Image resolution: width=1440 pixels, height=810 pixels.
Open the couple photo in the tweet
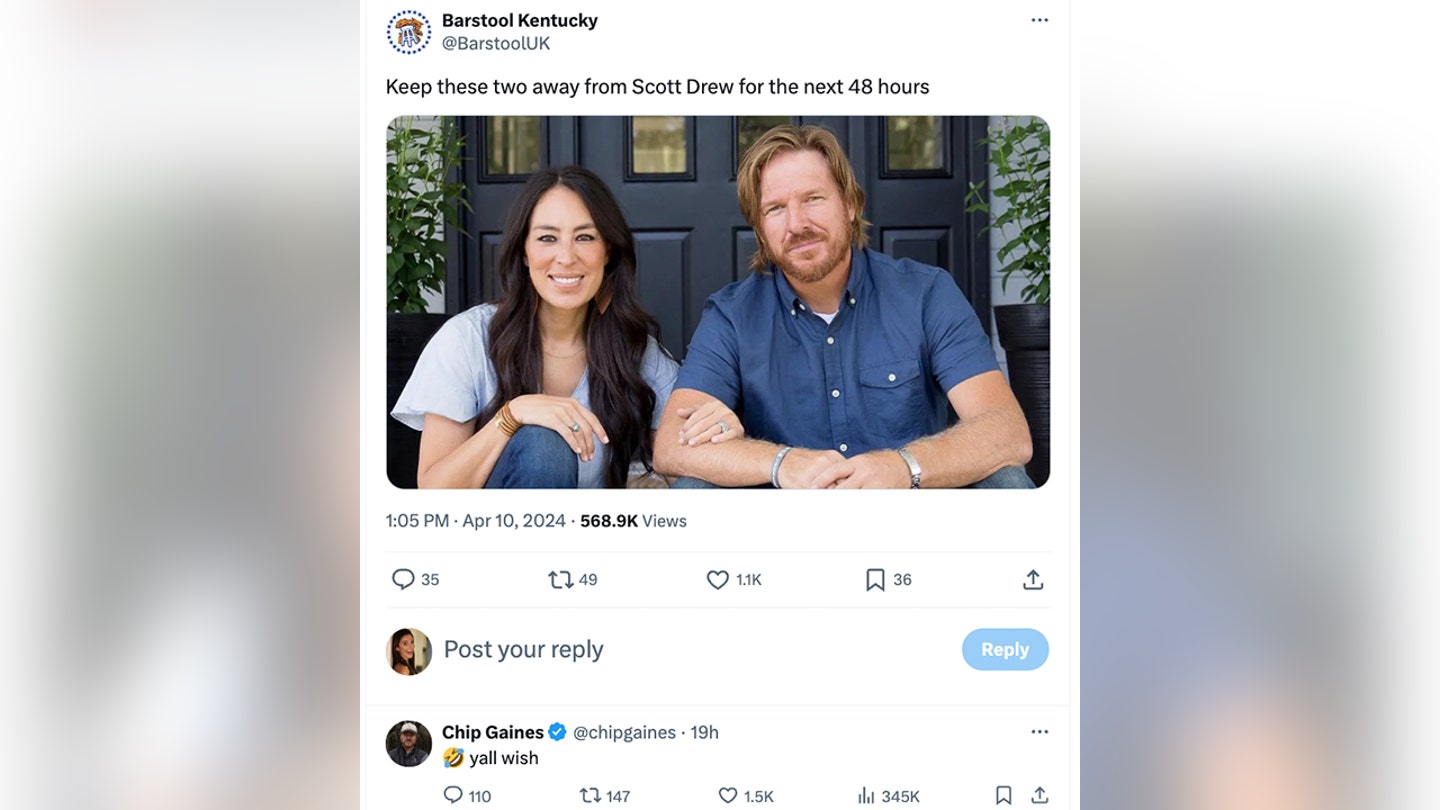pyautogui.click(x=718, y=302)
